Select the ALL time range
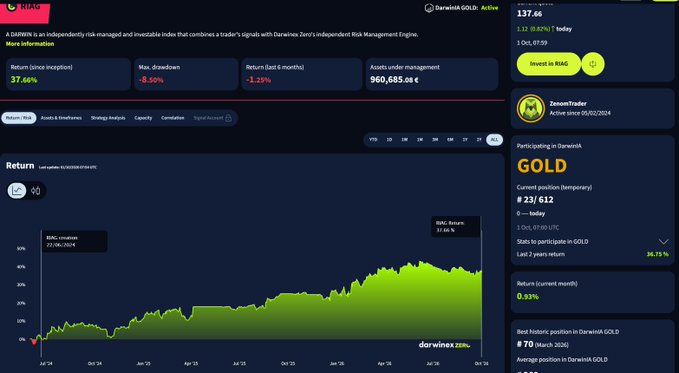 click(495, 139)
